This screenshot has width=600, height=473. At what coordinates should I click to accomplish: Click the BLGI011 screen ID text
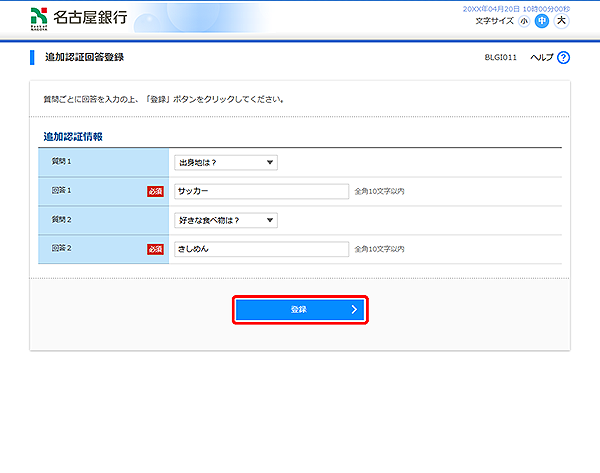pyautogui.click(x=500, y=58)
